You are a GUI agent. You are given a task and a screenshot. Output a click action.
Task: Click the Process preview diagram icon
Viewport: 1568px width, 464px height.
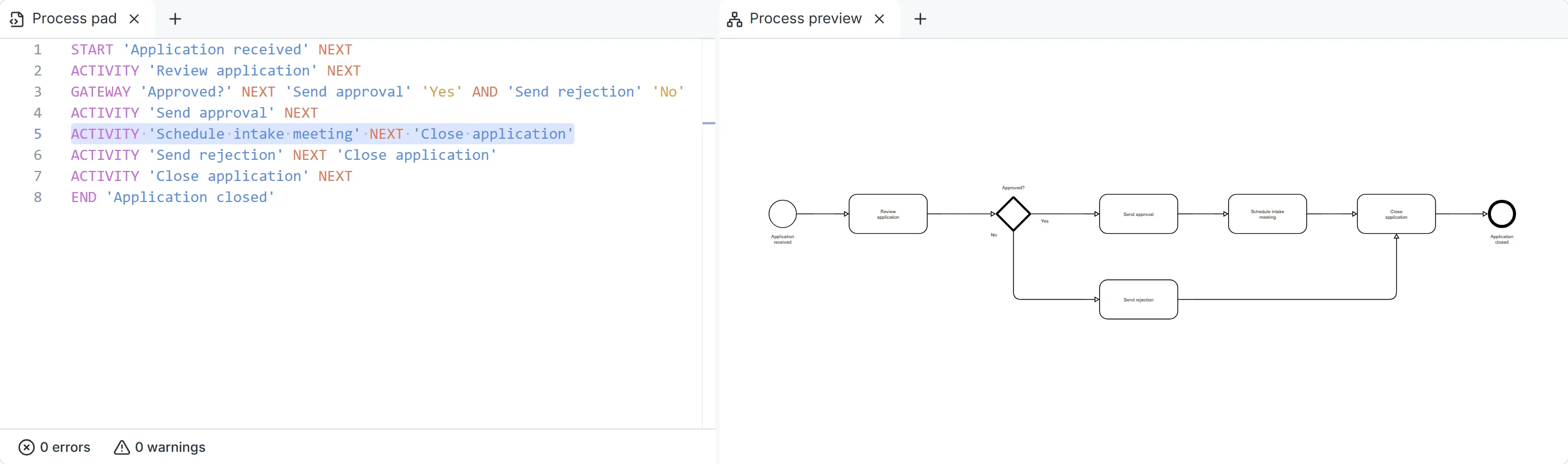(735, 19)
